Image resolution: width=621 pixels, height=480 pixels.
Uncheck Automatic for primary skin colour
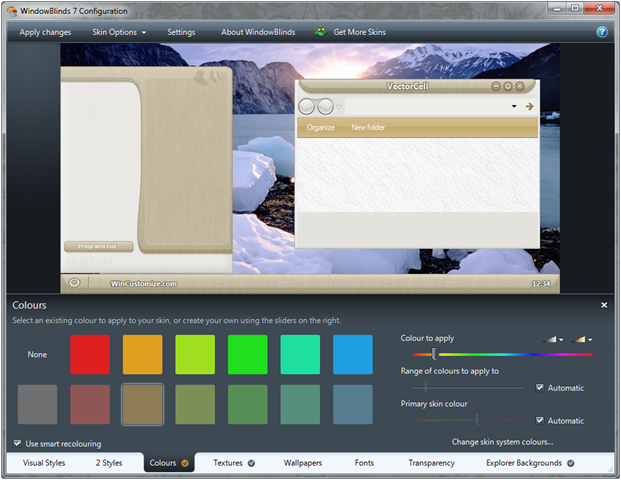click(x=541, y=420)
